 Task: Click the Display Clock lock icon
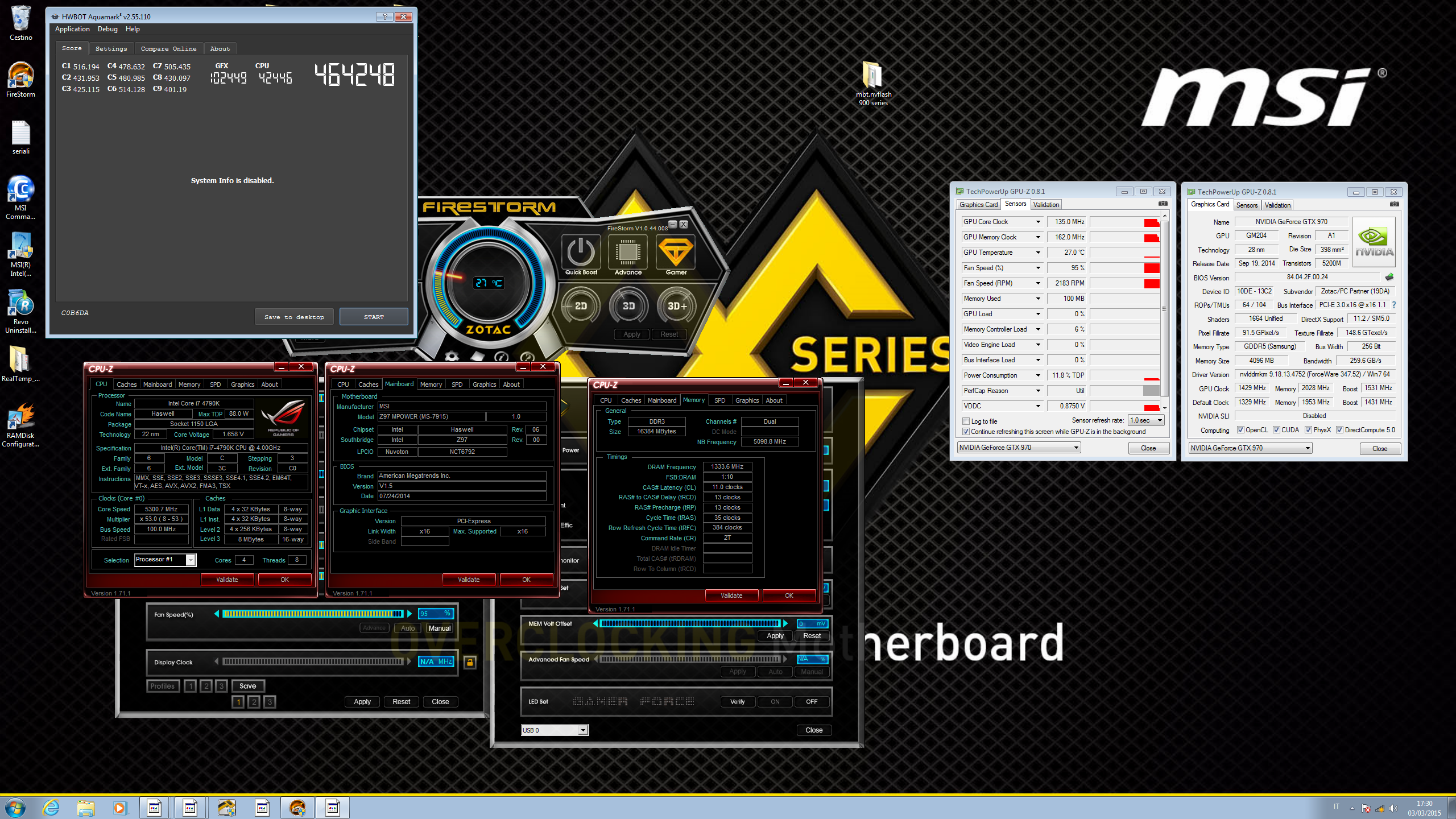[470, 662]
